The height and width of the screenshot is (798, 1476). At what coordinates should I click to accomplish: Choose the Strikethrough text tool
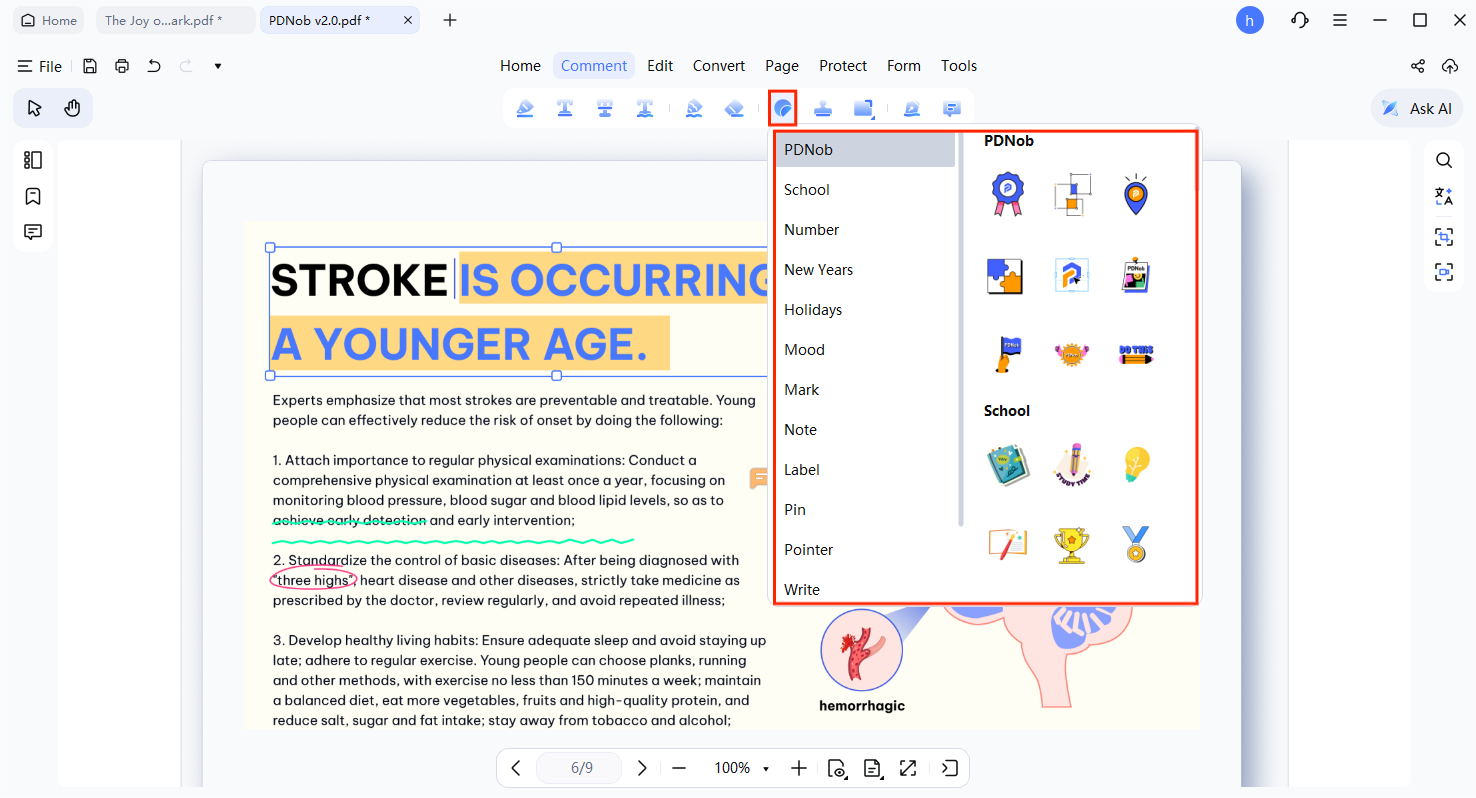(x=605, y=108)
